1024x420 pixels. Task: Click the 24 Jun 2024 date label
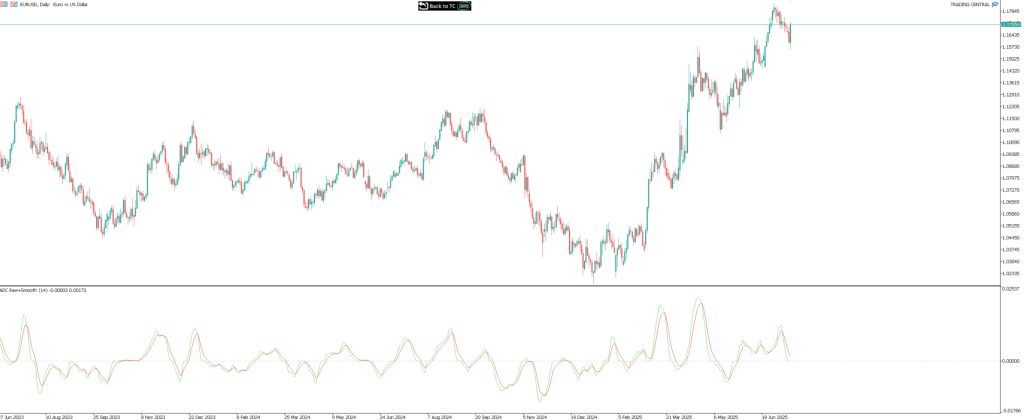tap(392, 415)
